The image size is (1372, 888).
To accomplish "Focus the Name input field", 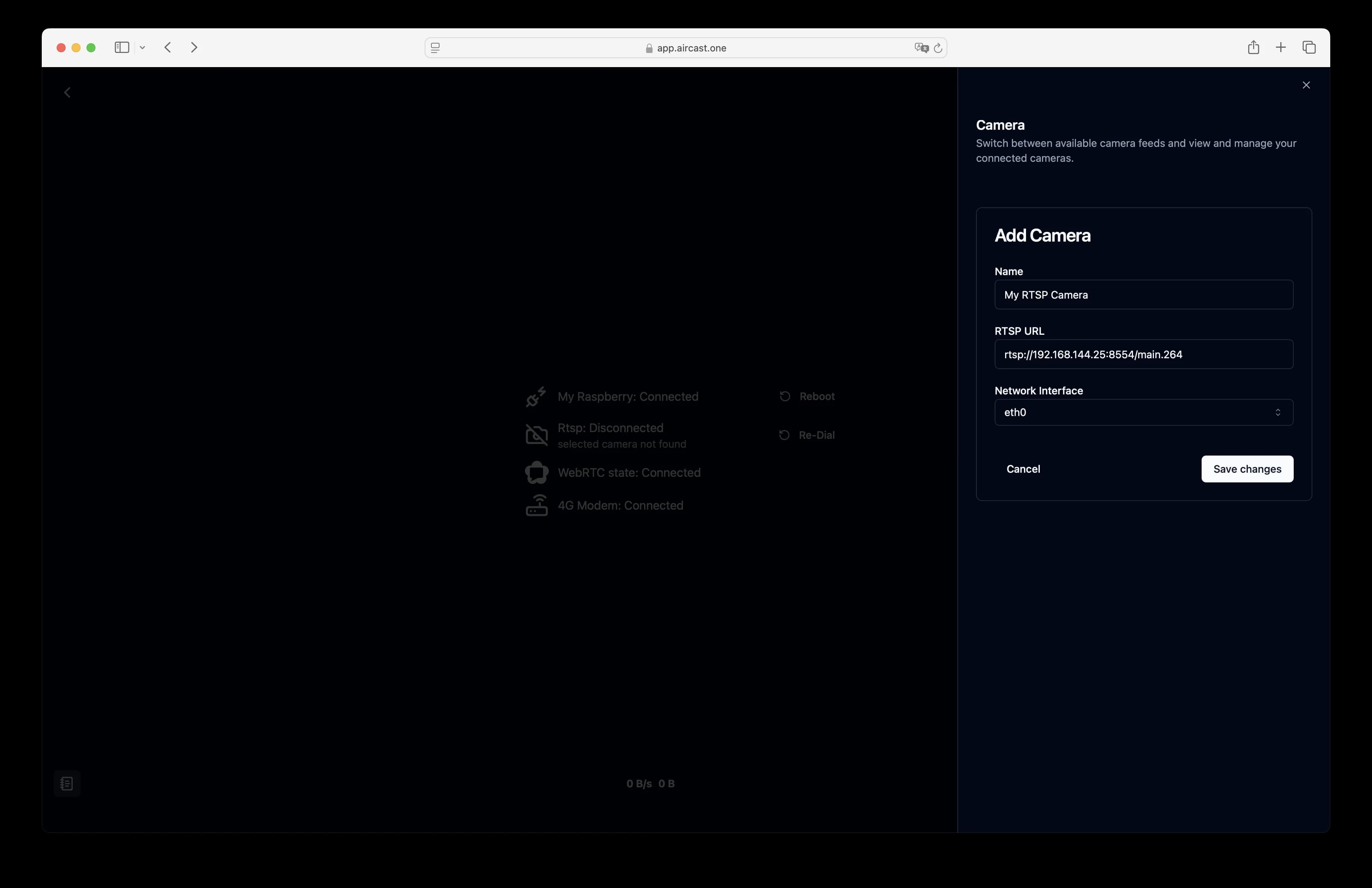I will click(1143, 295).
